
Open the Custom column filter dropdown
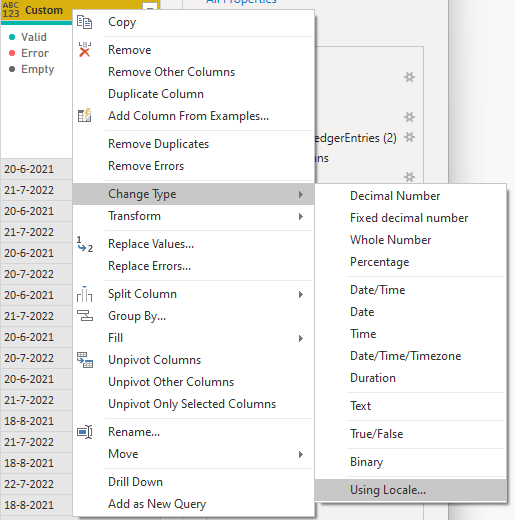click(150, 7)
